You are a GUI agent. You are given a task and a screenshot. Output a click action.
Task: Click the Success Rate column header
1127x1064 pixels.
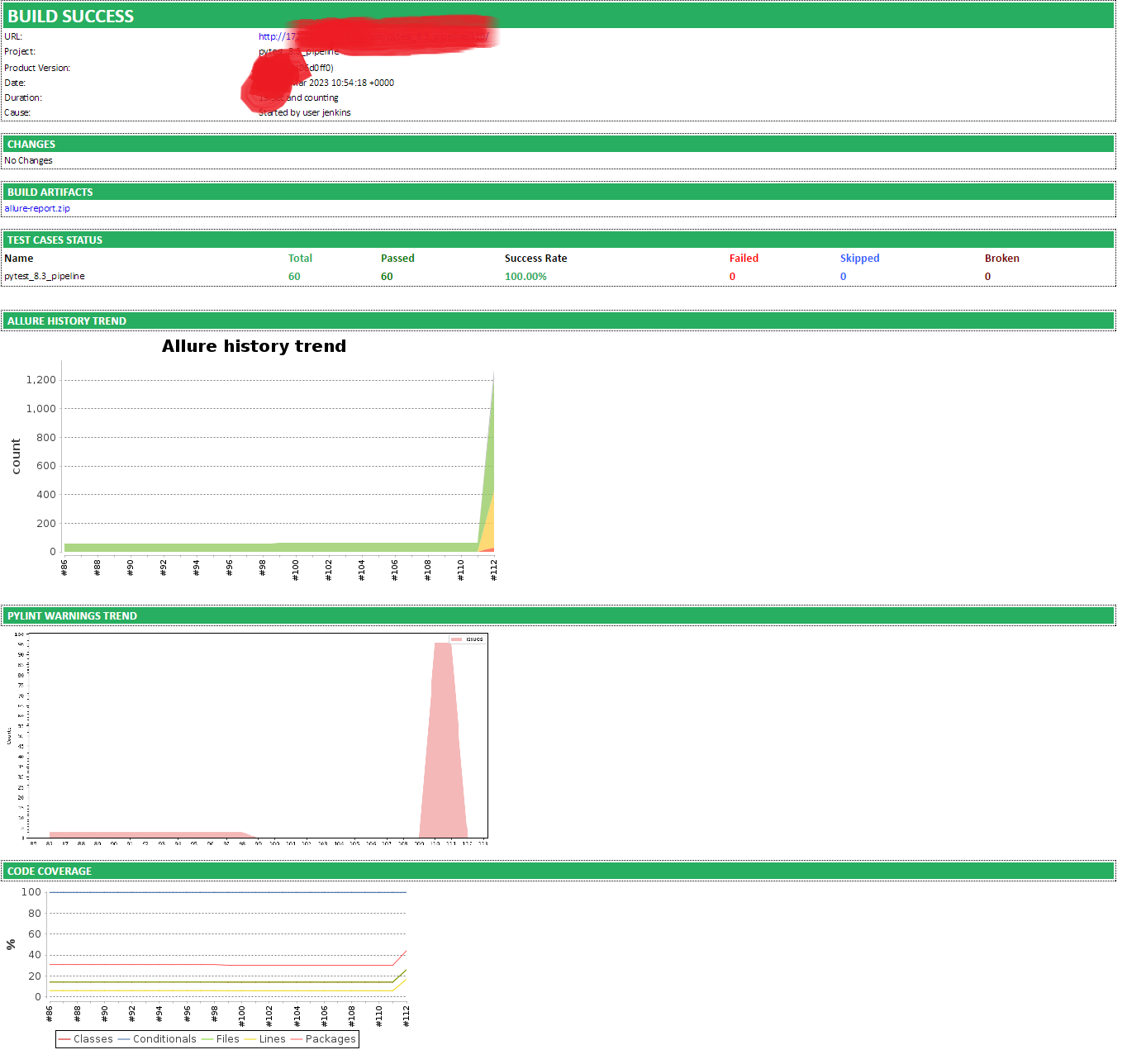(x=536, y=258)
